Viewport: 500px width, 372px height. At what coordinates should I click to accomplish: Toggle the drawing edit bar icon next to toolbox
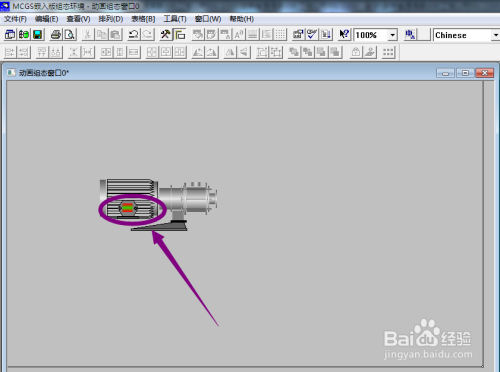tap(179, 34)
